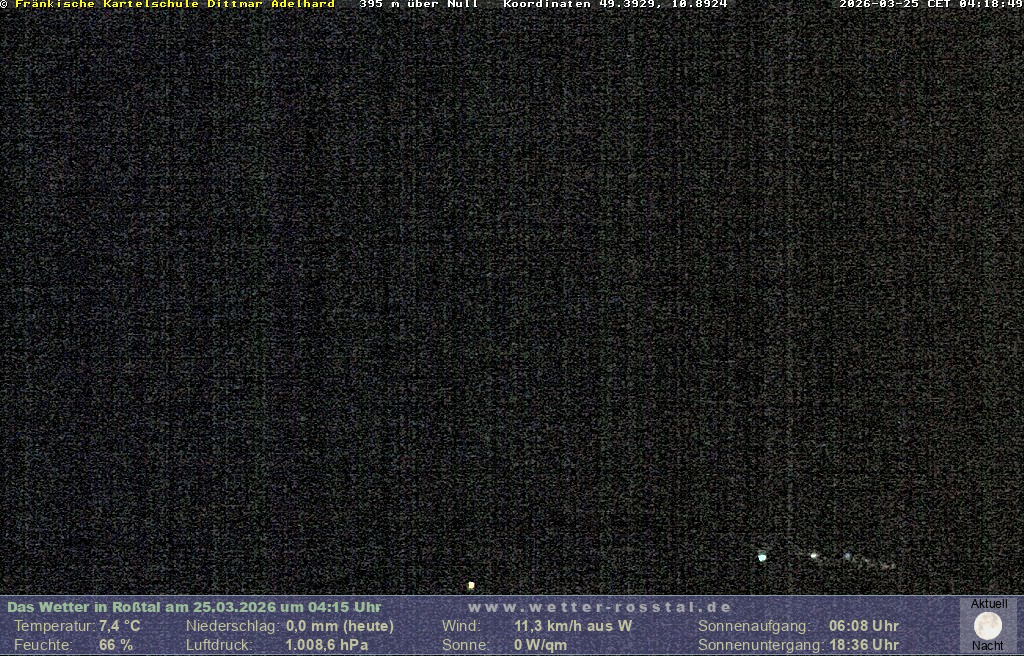1024x656 pixels.
Task: Click the moon icon under Aktuell
Action: 987,626
